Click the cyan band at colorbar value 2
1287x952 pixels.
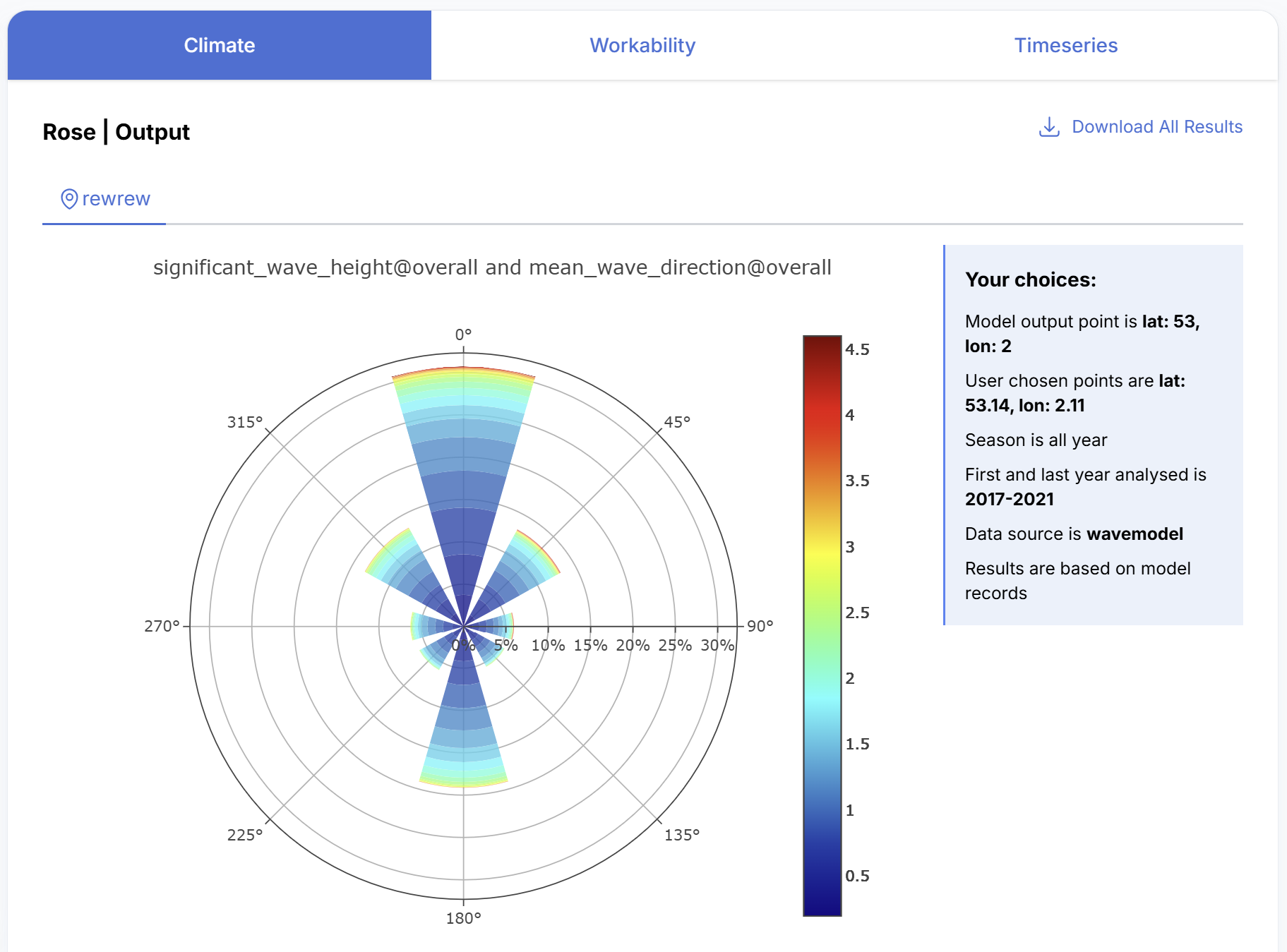pyautogui.click(x=822, y=678)
